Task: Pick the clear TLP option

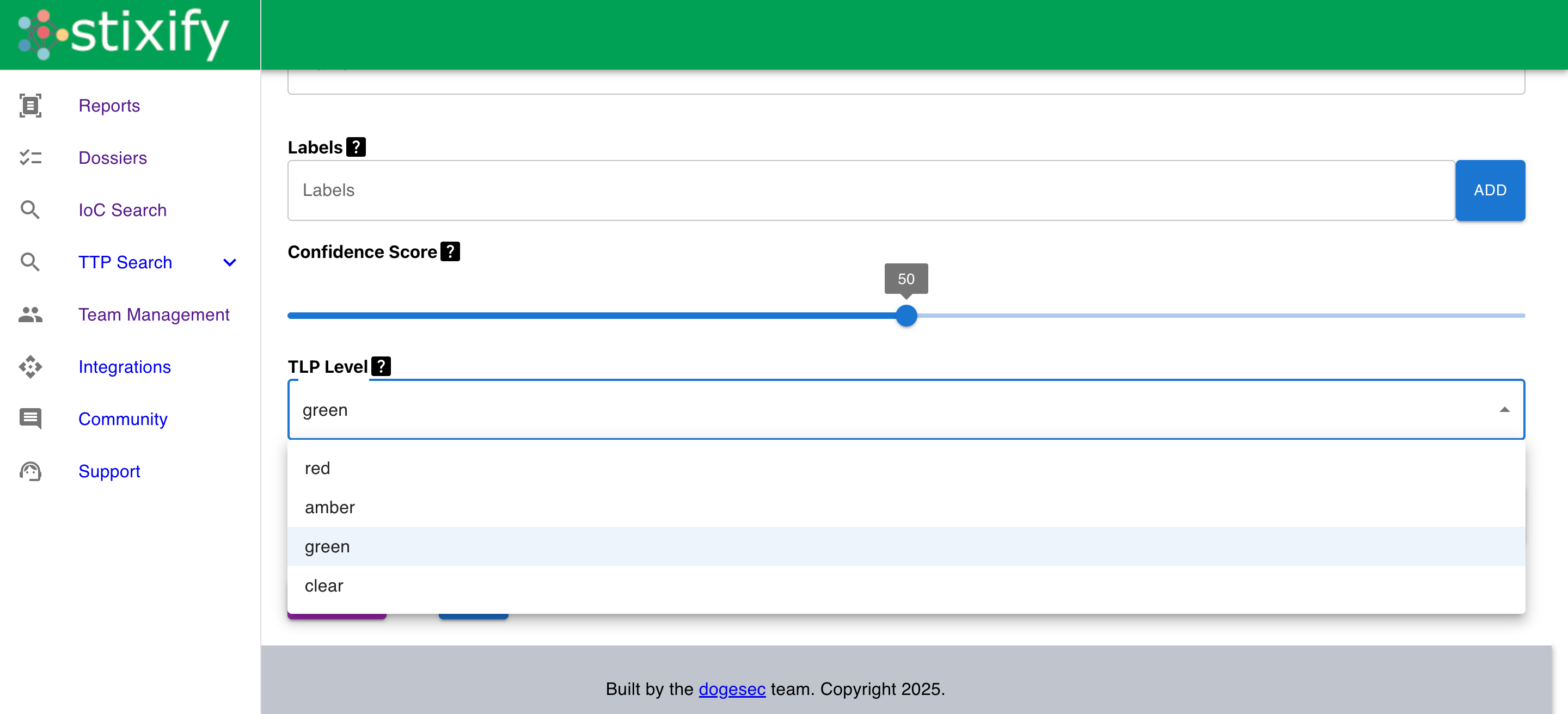Action: (324, 586)
